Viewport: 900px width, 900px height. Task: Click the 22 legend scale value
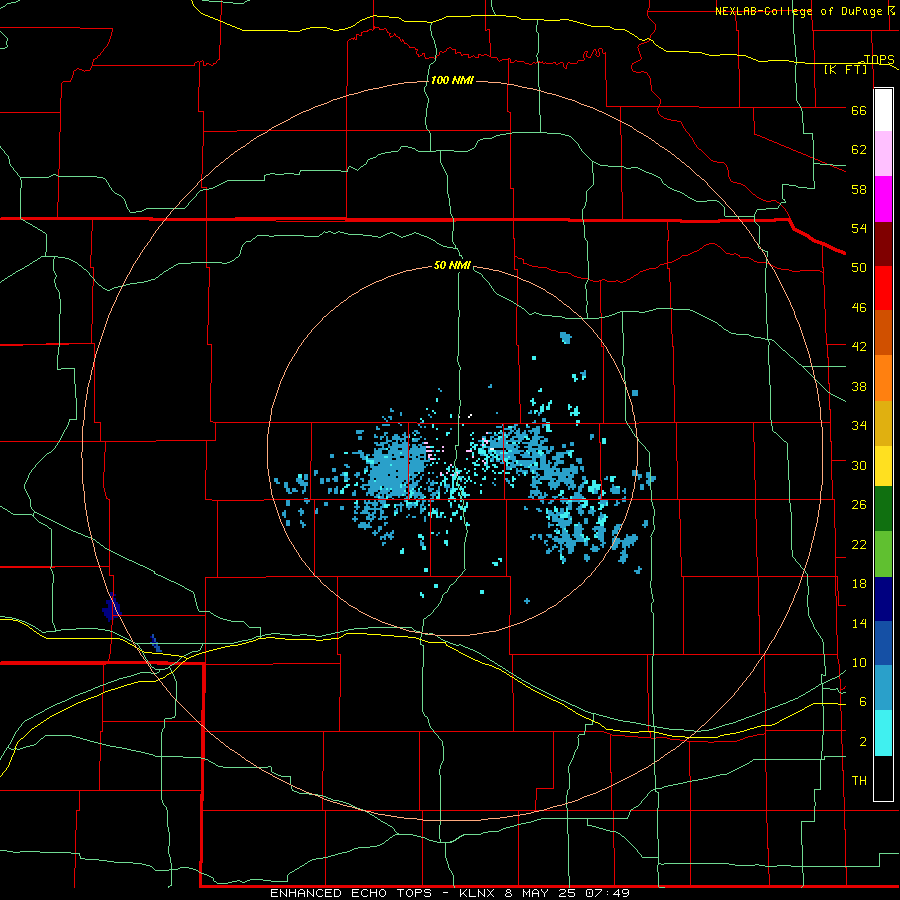point(859,545)
